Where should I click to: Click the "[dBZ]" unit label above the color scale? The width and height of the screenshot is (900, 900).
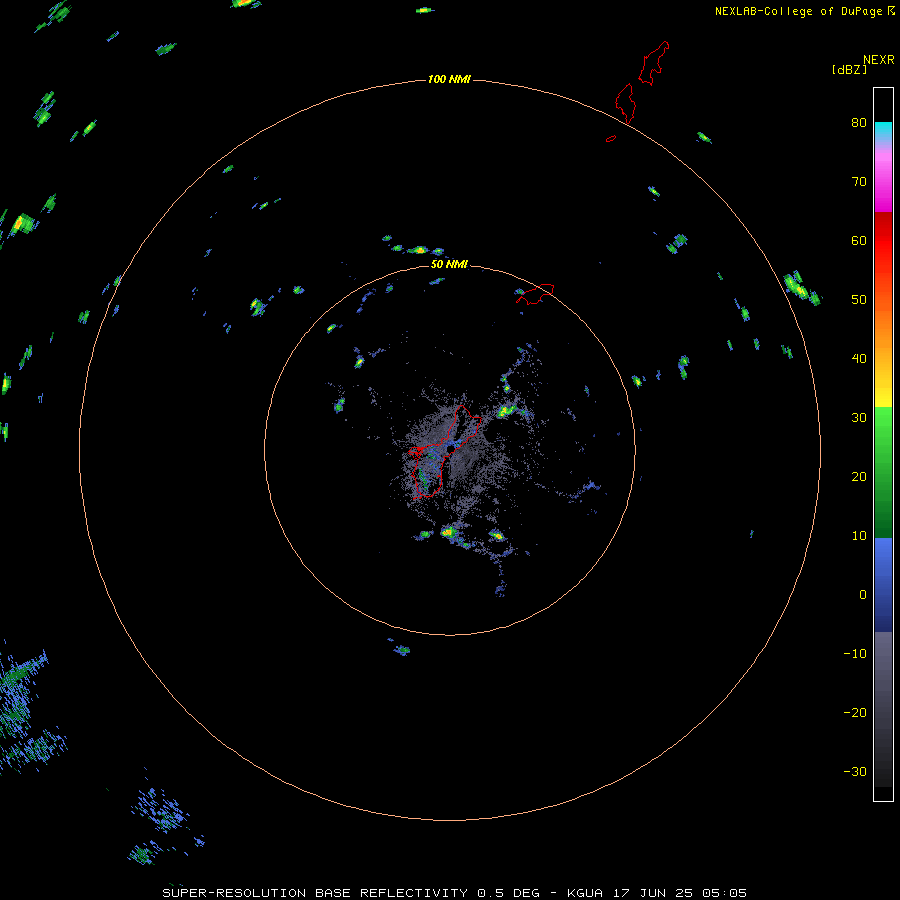[x=849, y=70]
